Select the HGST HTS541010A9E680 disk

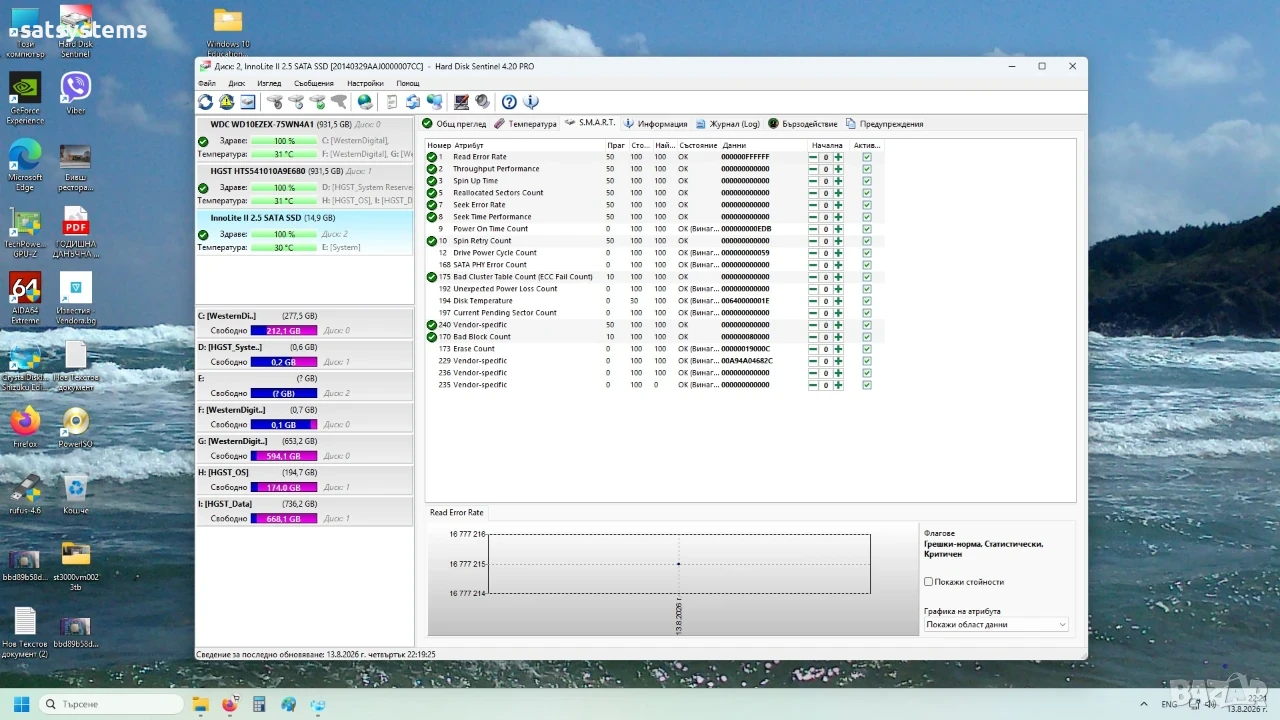(x=304, y=186)
